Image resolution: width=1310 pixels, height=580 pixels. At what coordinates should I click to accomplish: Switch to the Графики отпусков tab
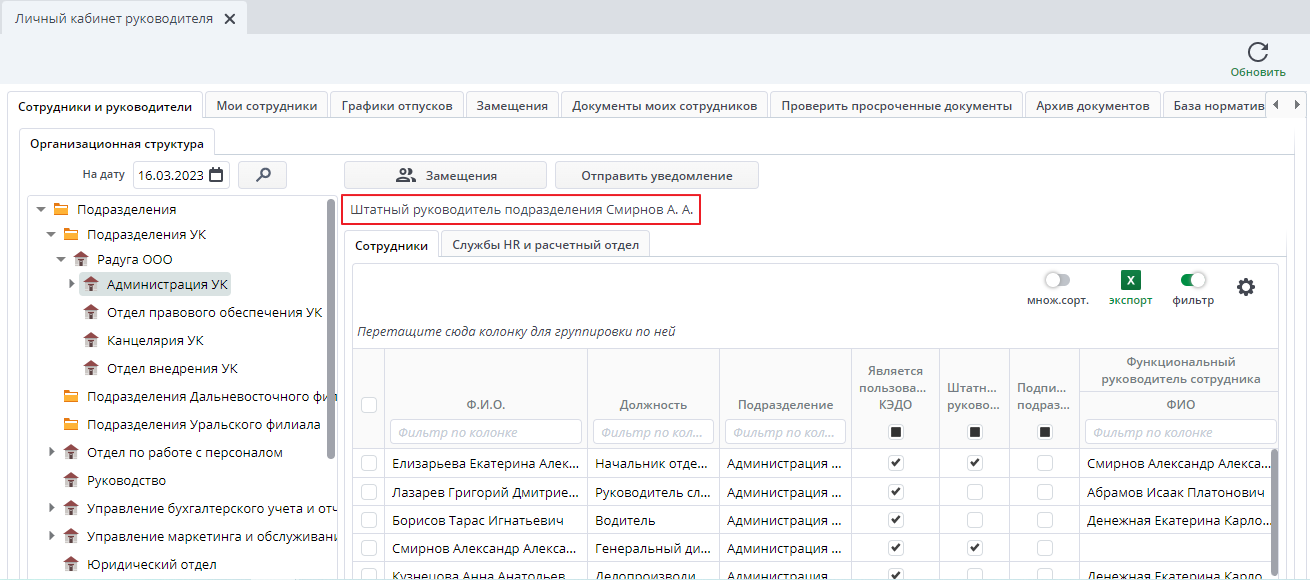pyautogui.click(x=397, y=106)
